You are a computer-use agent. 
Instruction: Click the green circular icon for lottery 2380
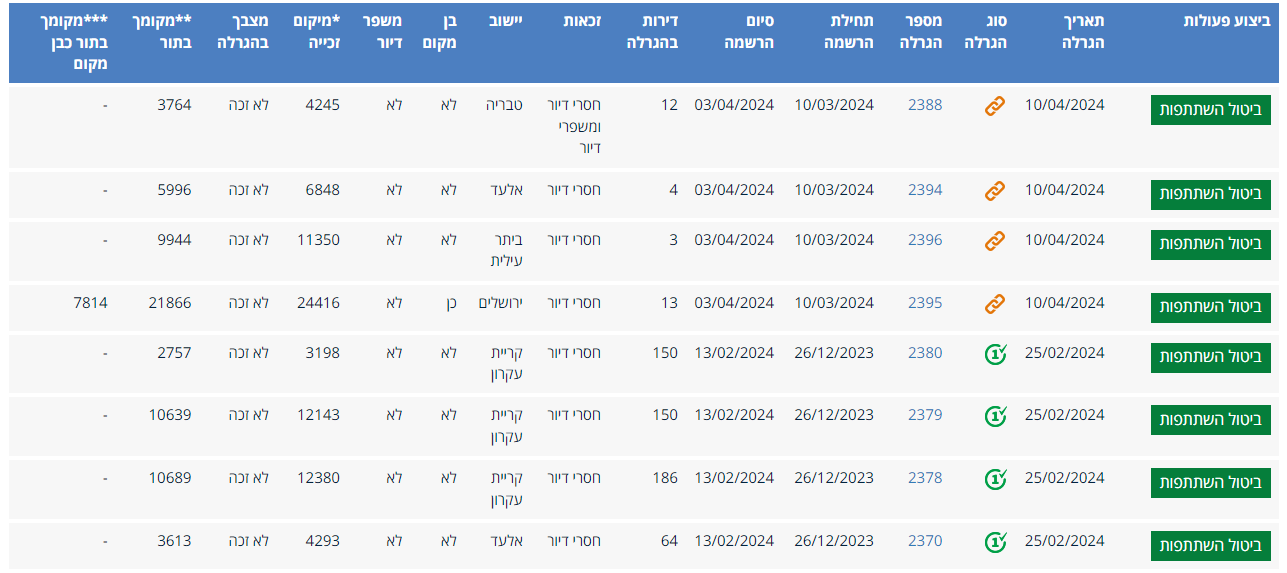[x=994, y=354]
